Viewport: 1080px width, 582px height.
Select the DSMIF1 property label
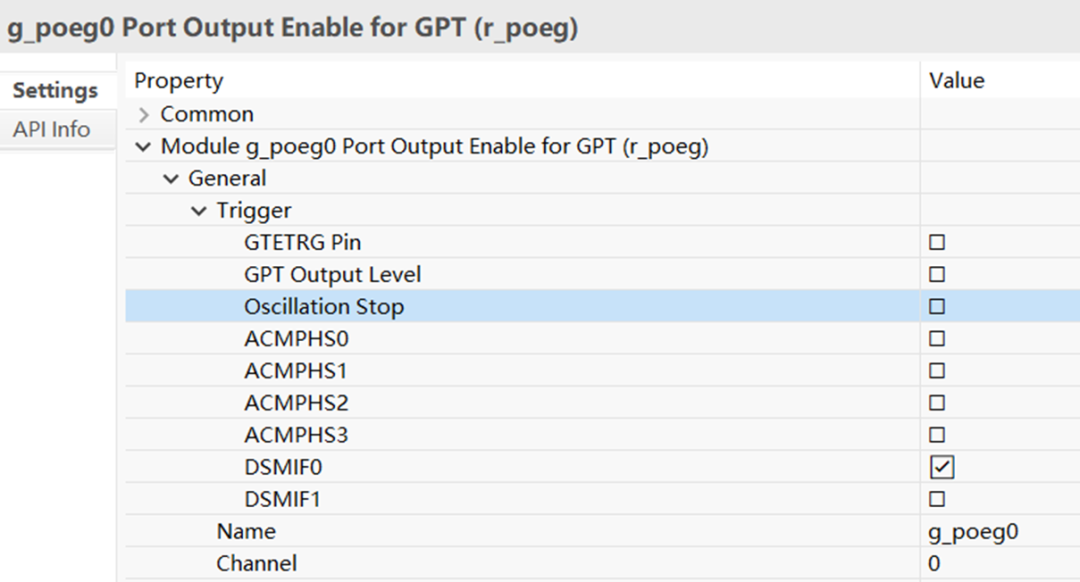282,499
